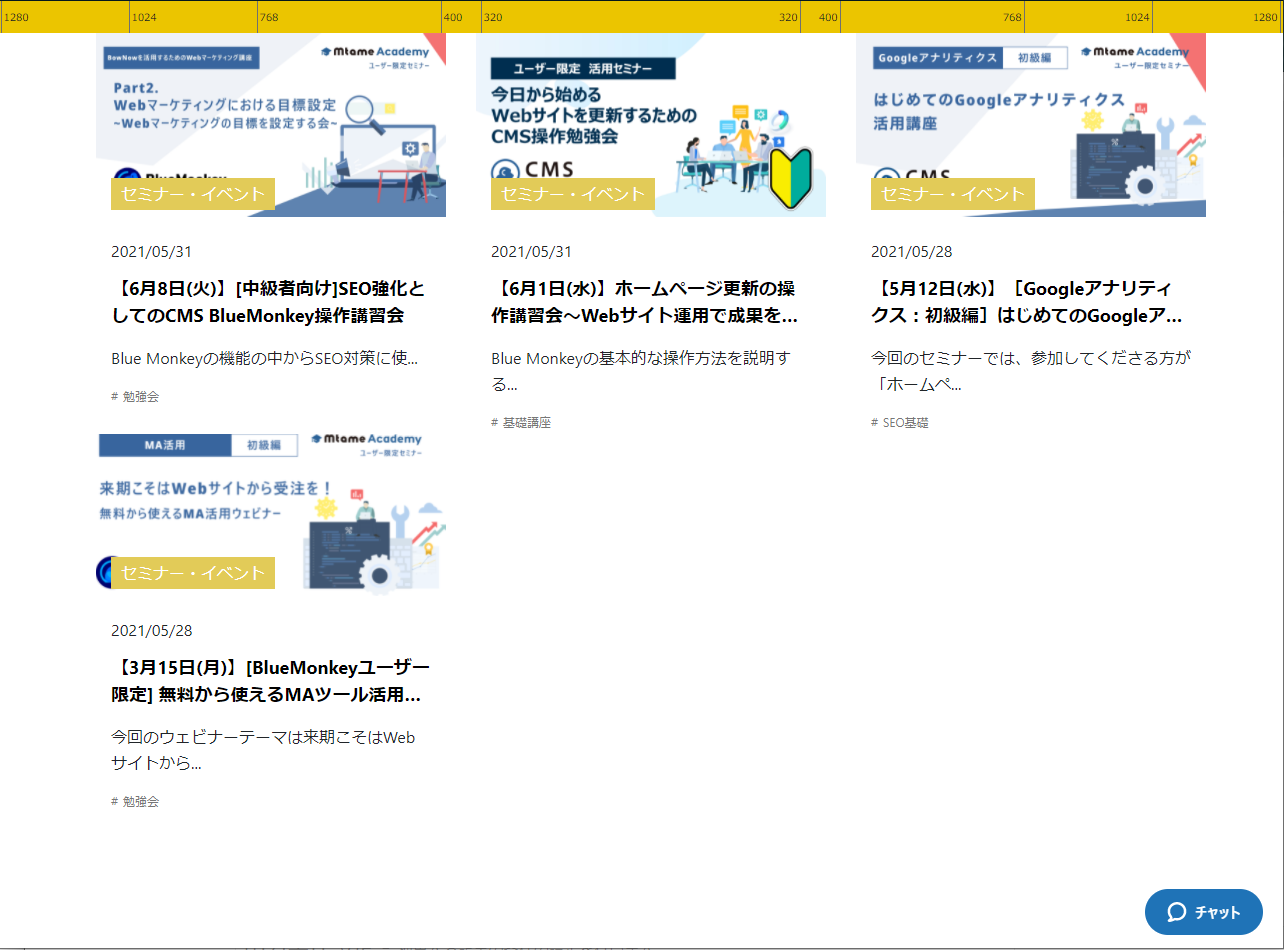Open the はじめてのGoogleアナリティクス thumbnail
The height and width of the screenshot is (950, 1284).
[x=1031, y=125]
